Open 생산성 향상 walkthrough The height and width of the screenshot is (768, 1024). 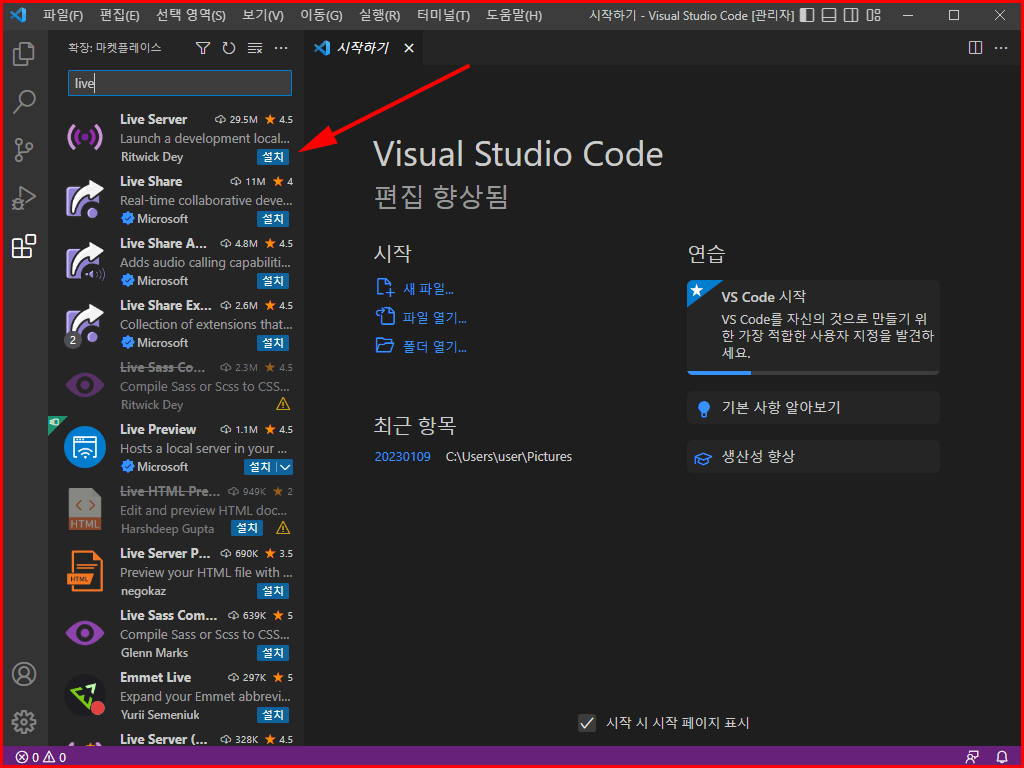(813, 456)
